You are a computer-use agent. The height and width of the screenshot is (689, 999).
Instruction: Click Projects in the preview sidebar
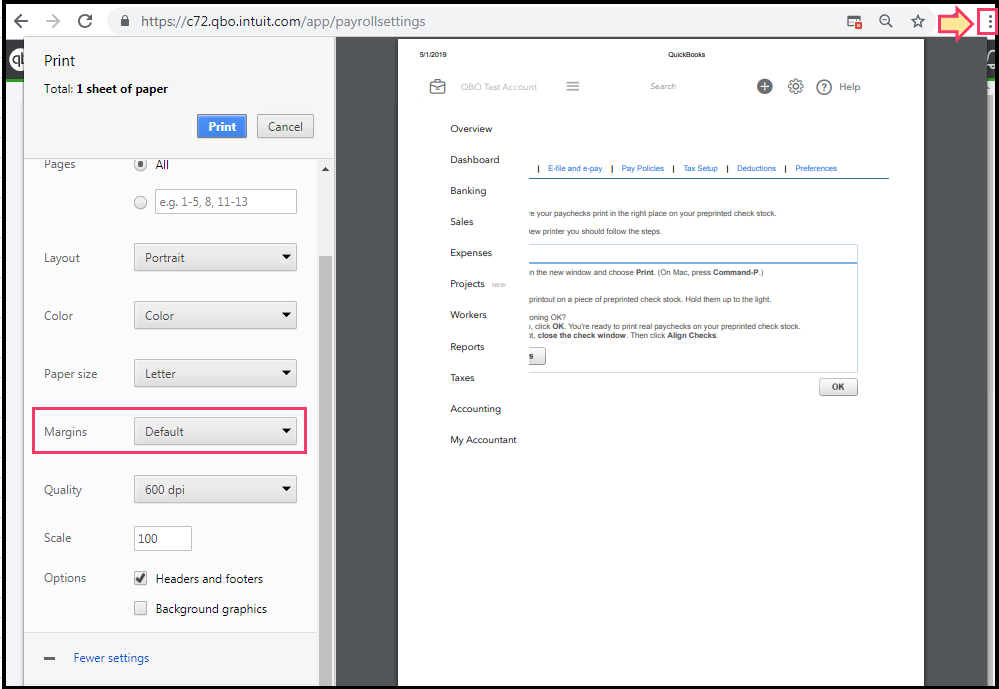(467, 284)
